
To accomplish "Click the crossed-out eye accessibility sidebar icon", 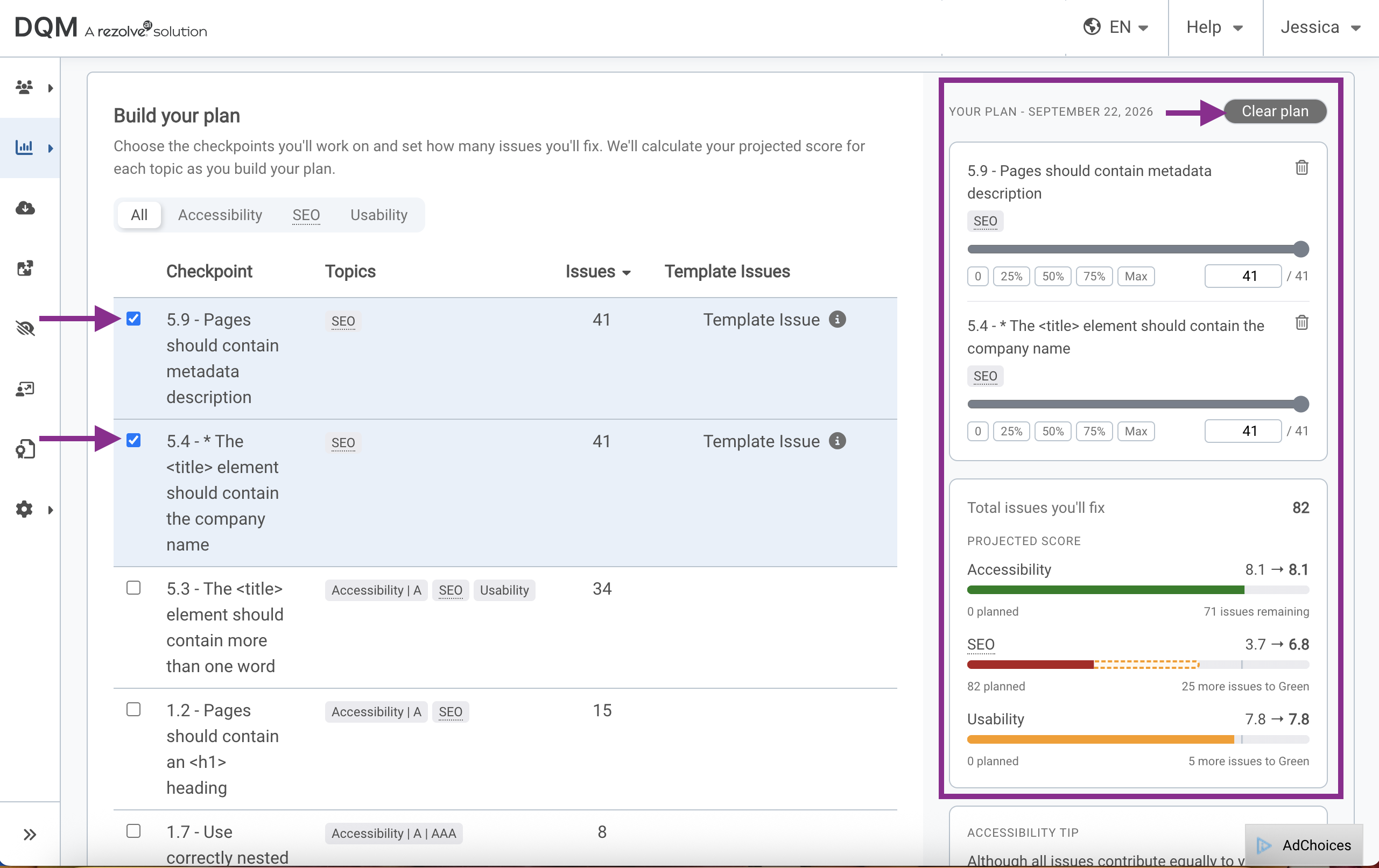I will [x=25, y=328].
